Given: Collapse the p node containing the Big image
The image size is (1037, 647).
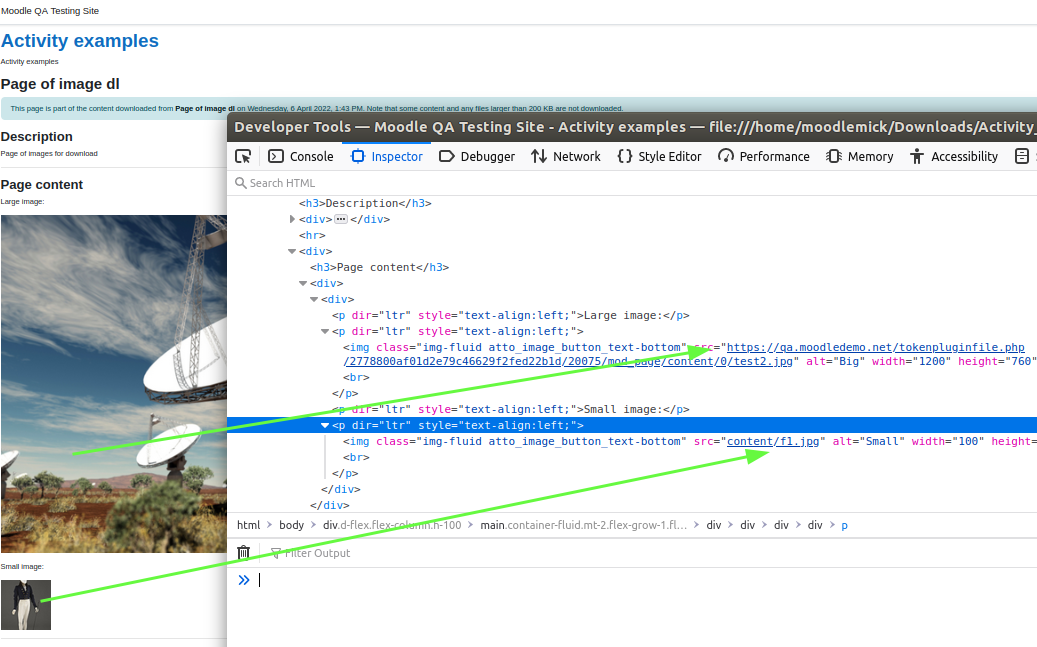Looking at the screenshot, I should [325, 331].
